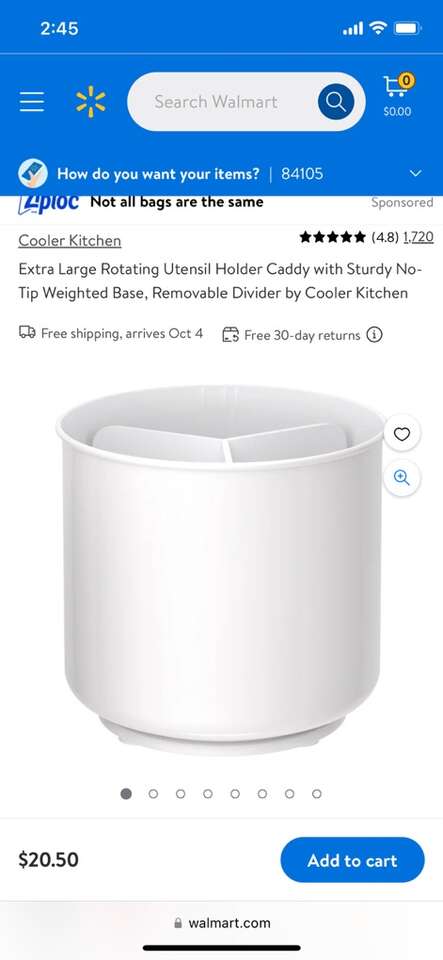This screenshot has height=960, width=443.
Task: Select the fourth image carousel dot
Action: coord(208,793)
